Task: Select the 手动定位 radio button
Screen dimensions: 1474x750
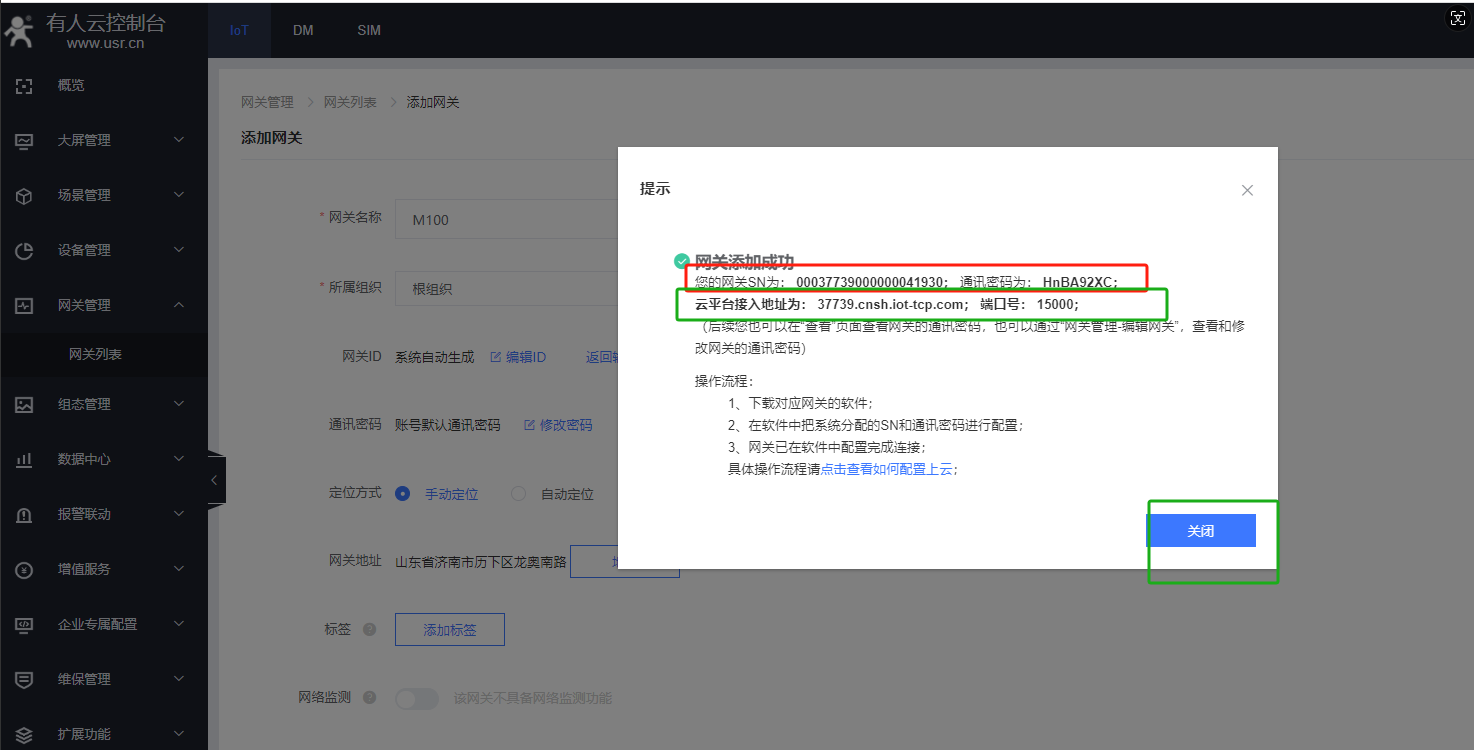Action: (403, 494)
